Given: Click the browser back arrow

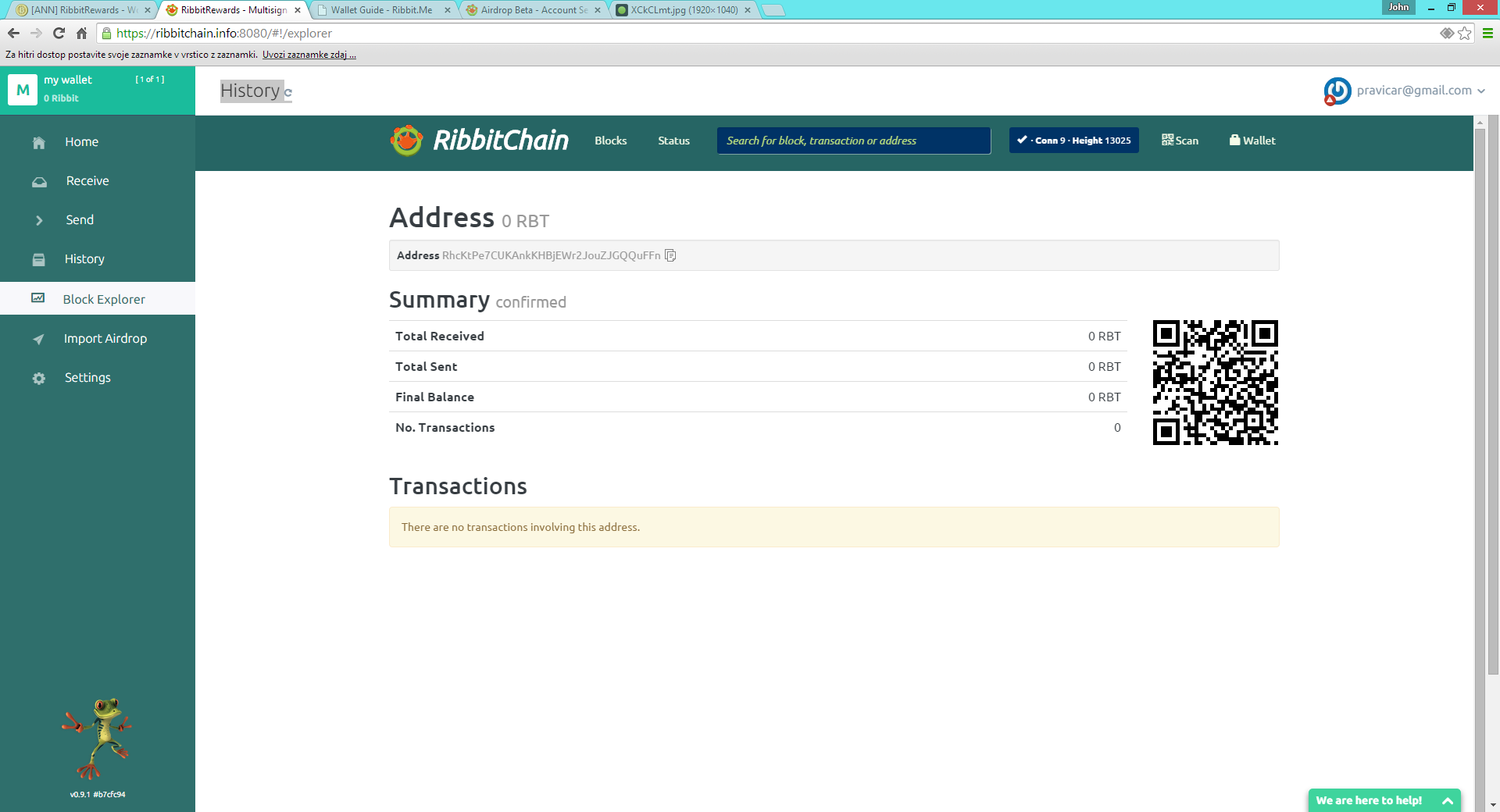Looking at the screenshot, I should [13, 33].
